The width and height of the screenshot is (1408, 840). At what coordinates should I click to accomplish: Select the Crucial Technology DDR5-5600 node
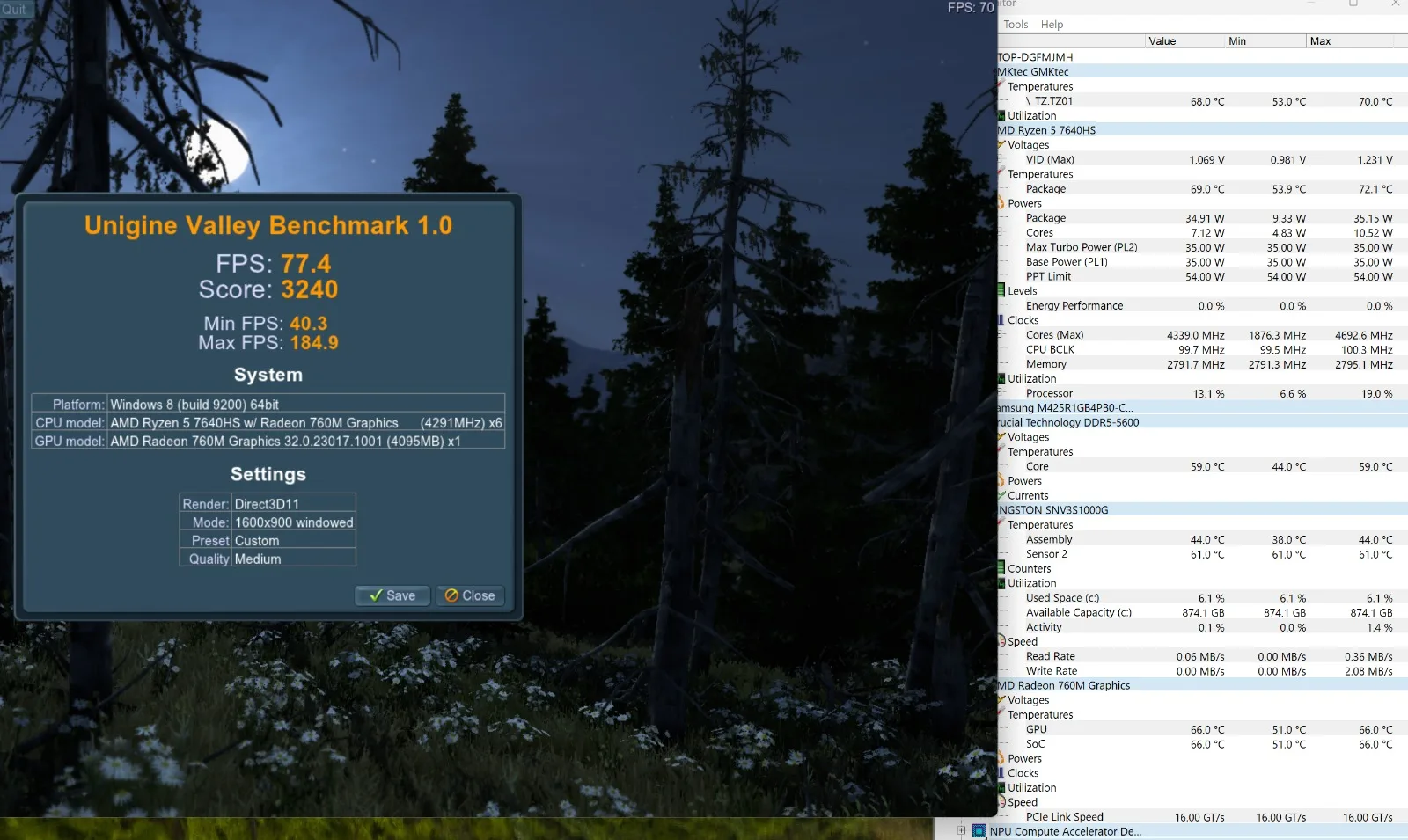coord(1202,422)
